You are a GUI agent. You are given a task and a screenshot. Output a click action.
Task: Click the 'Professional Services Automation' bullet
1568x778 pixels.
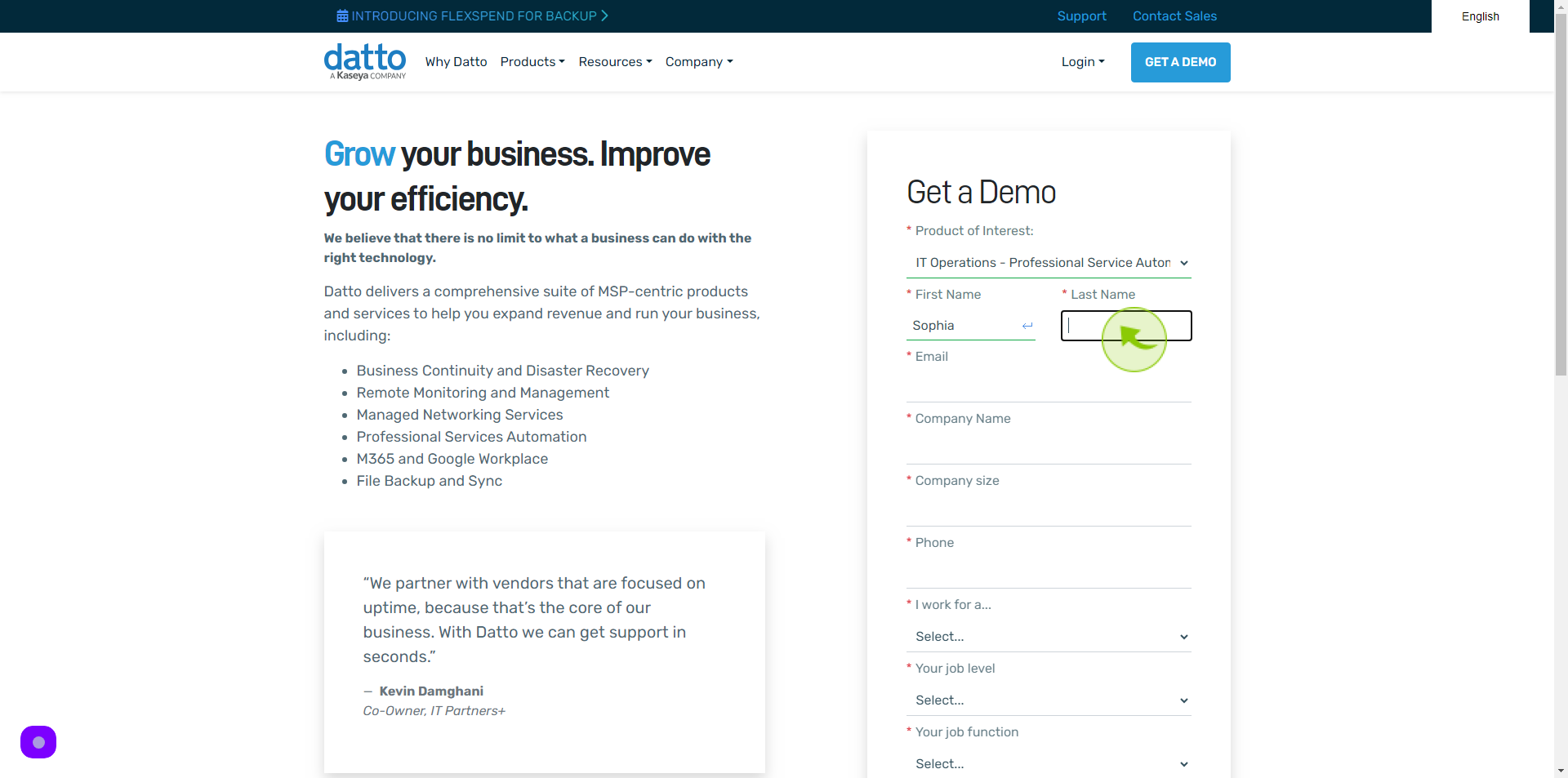pos(471,437)
